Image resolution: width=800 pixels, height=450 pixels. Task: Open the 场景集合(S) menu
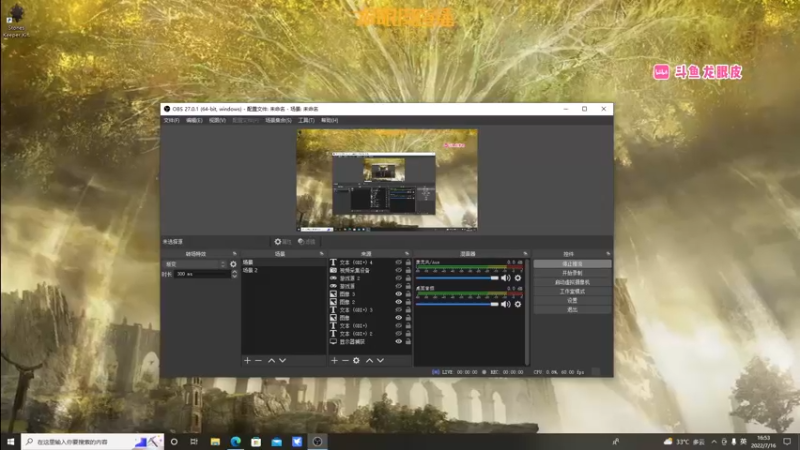(278, 120)
